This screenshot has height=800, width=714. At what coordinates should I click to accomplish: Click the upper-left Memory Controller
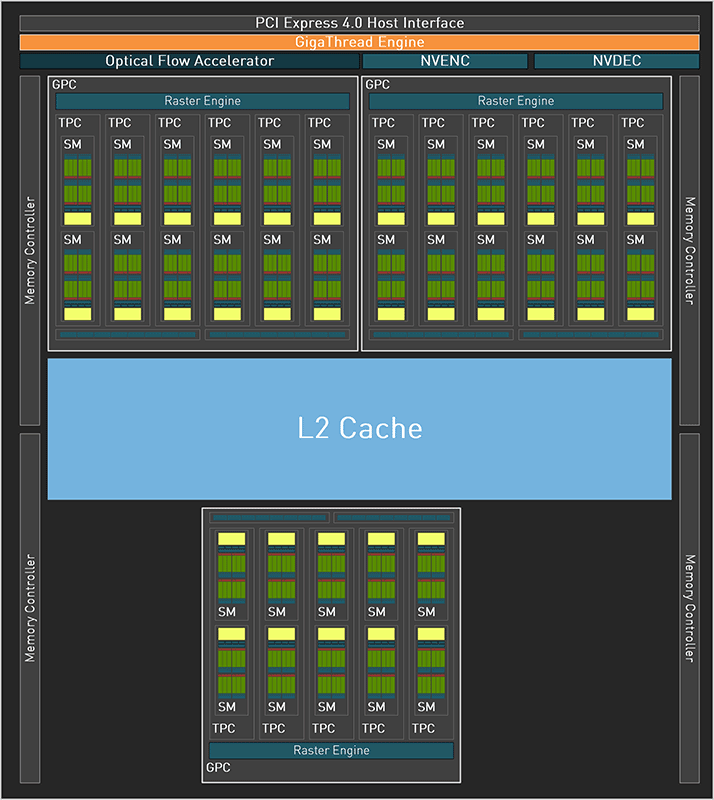click(x=30, y=250)
